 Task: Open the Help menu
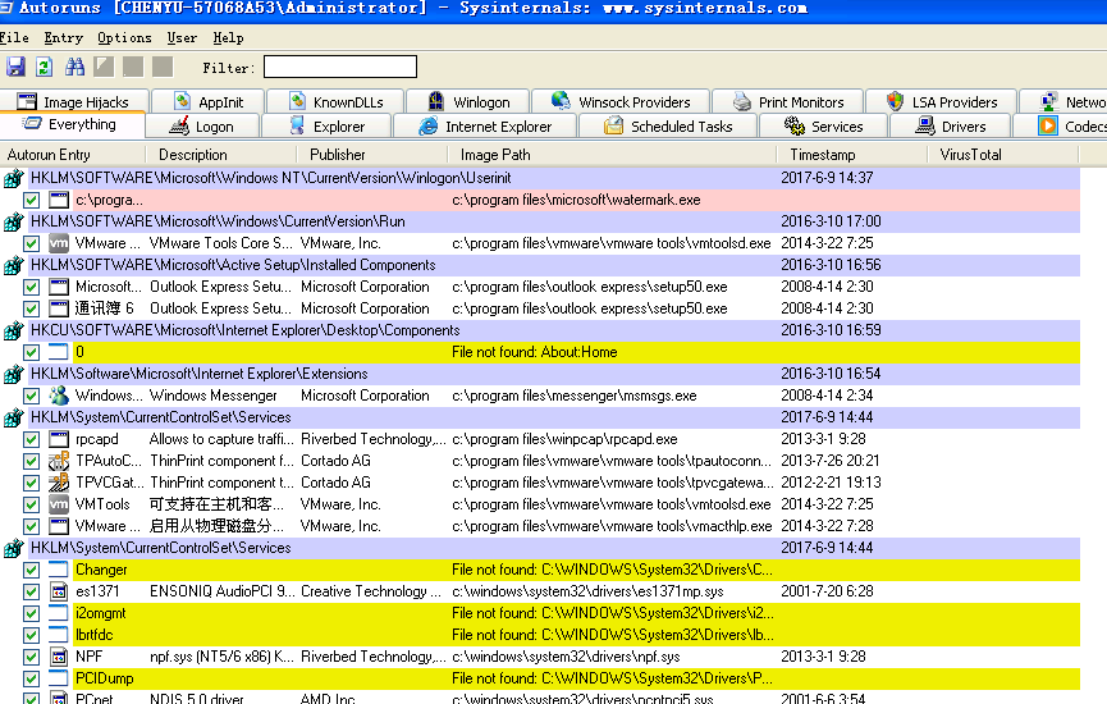pos(228,38)
